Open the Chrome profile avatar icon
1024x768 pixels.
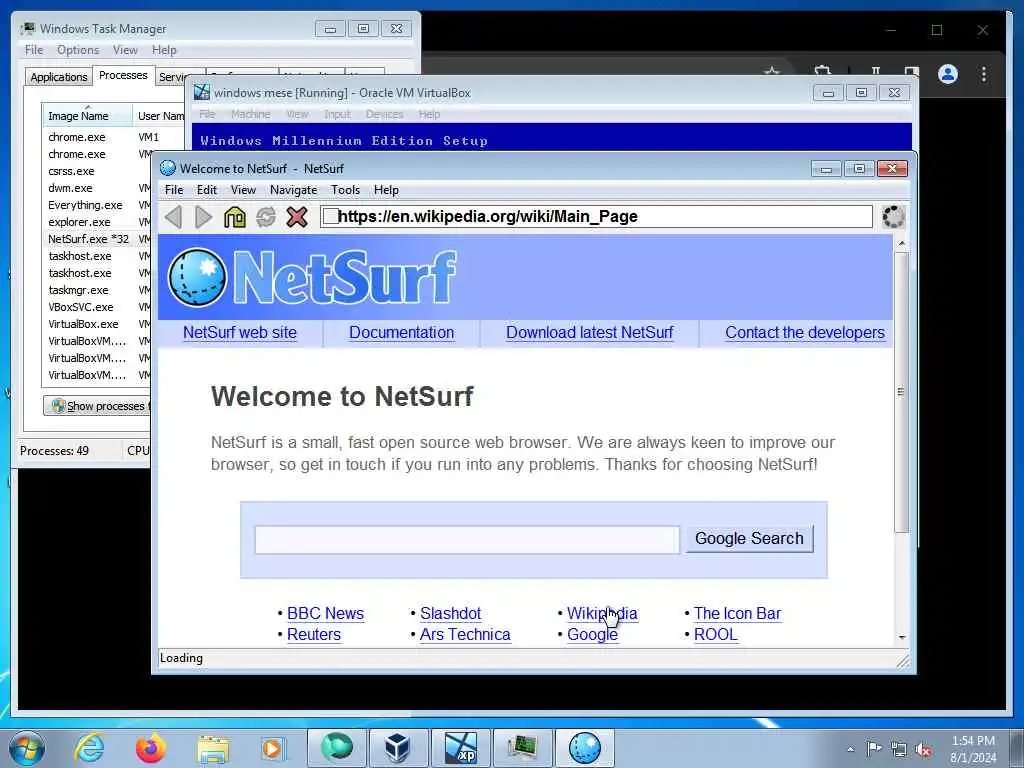(x=948, y=74)
